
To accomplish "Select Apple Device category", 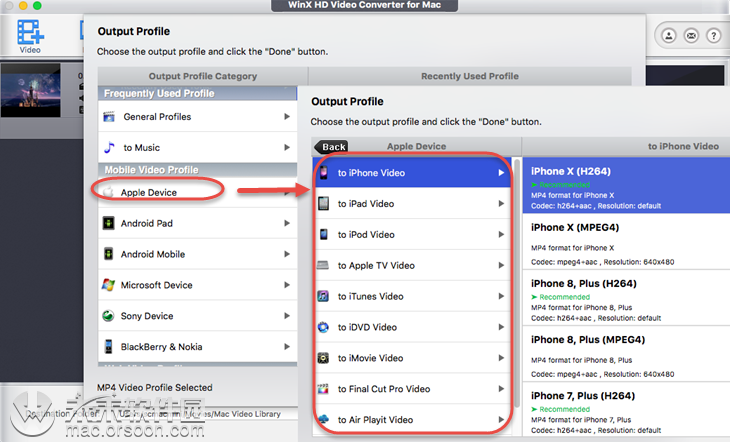I will click(x=197, y=192).
